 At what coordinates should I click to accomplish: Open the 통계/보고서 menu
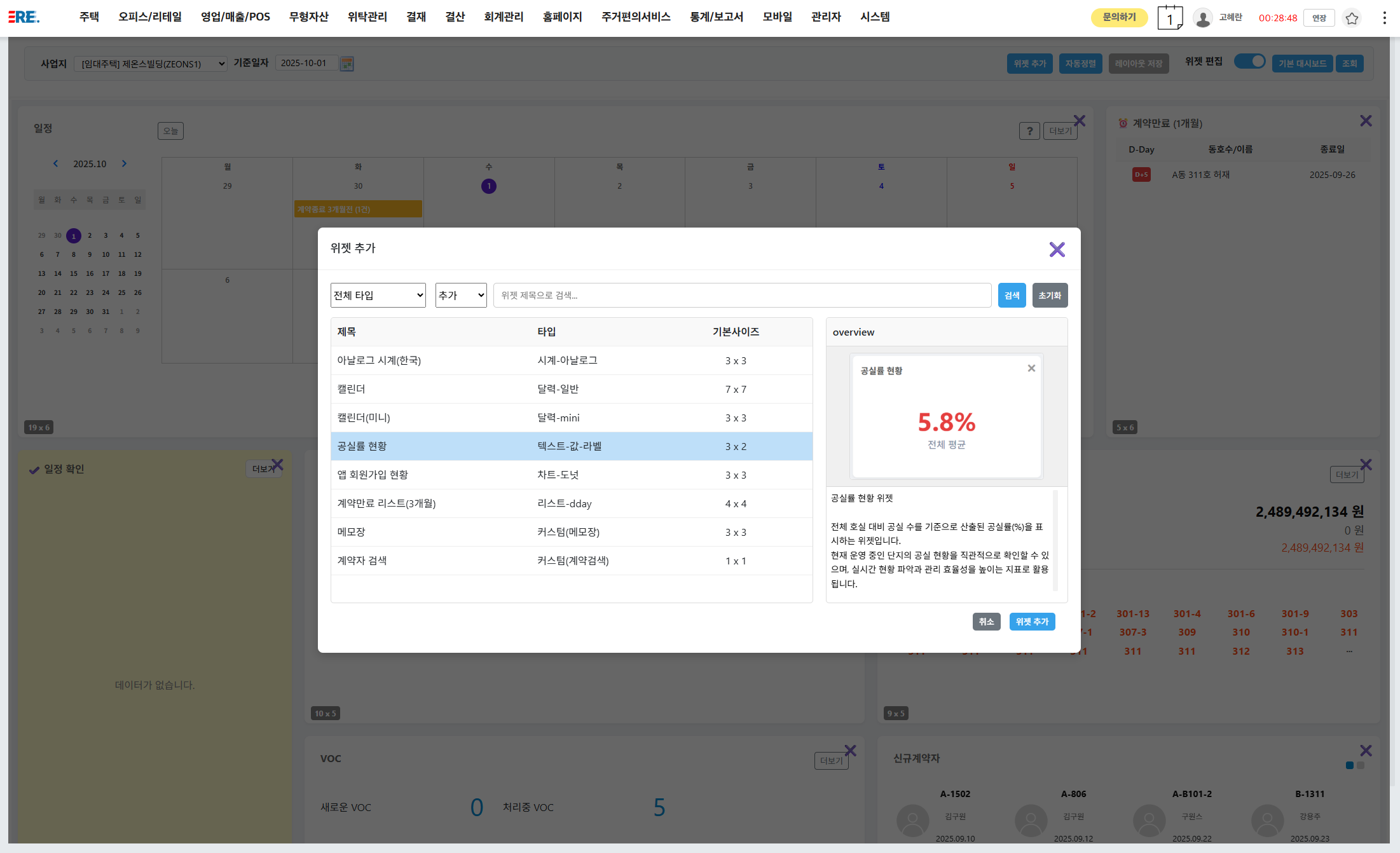(x=716, y=17)
